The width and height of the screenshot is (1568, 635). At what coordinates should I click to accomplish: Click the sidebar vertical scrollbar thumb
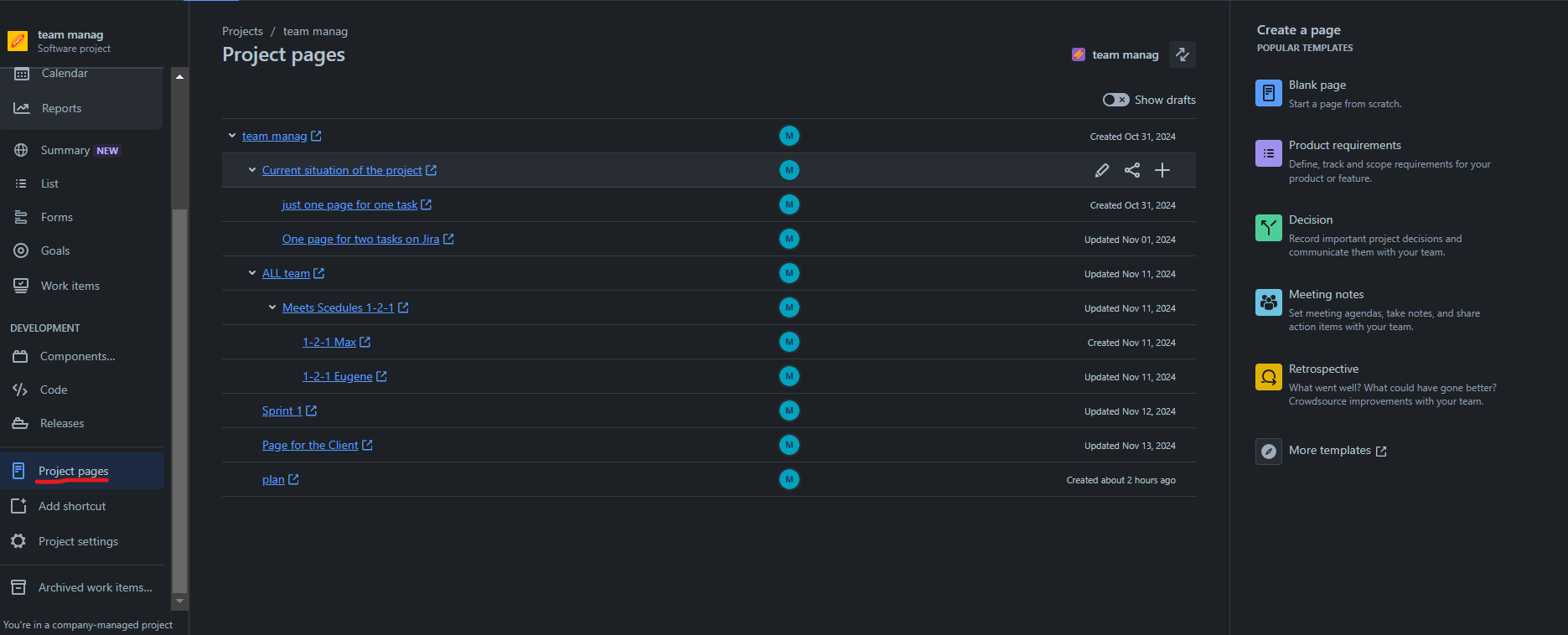[179, 400]
